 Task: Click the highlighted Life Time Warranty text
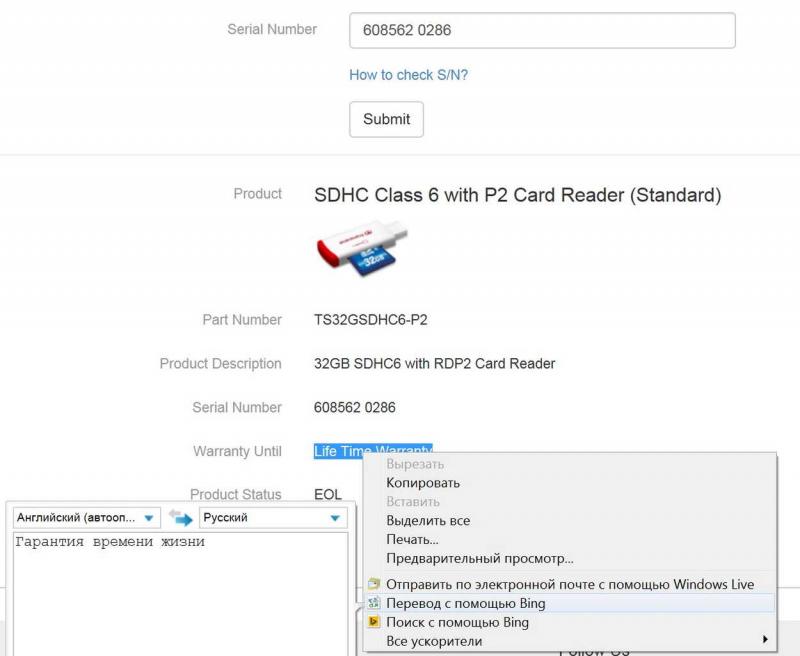pos(373,451)
